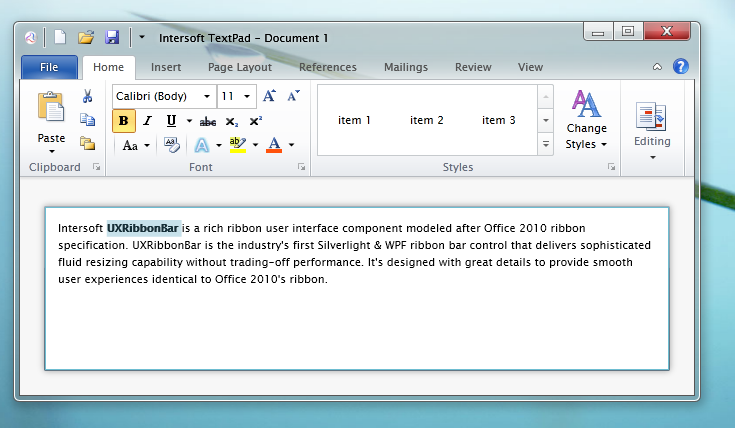
Task: Toggle Italic formatting
Action: pyautogui.click(x=147, y=121)
